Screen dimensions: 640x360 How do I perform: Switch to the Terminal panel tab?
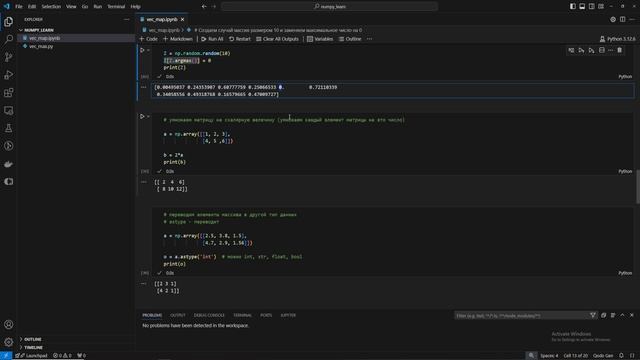pyautogui.click(x=242, y=315)
